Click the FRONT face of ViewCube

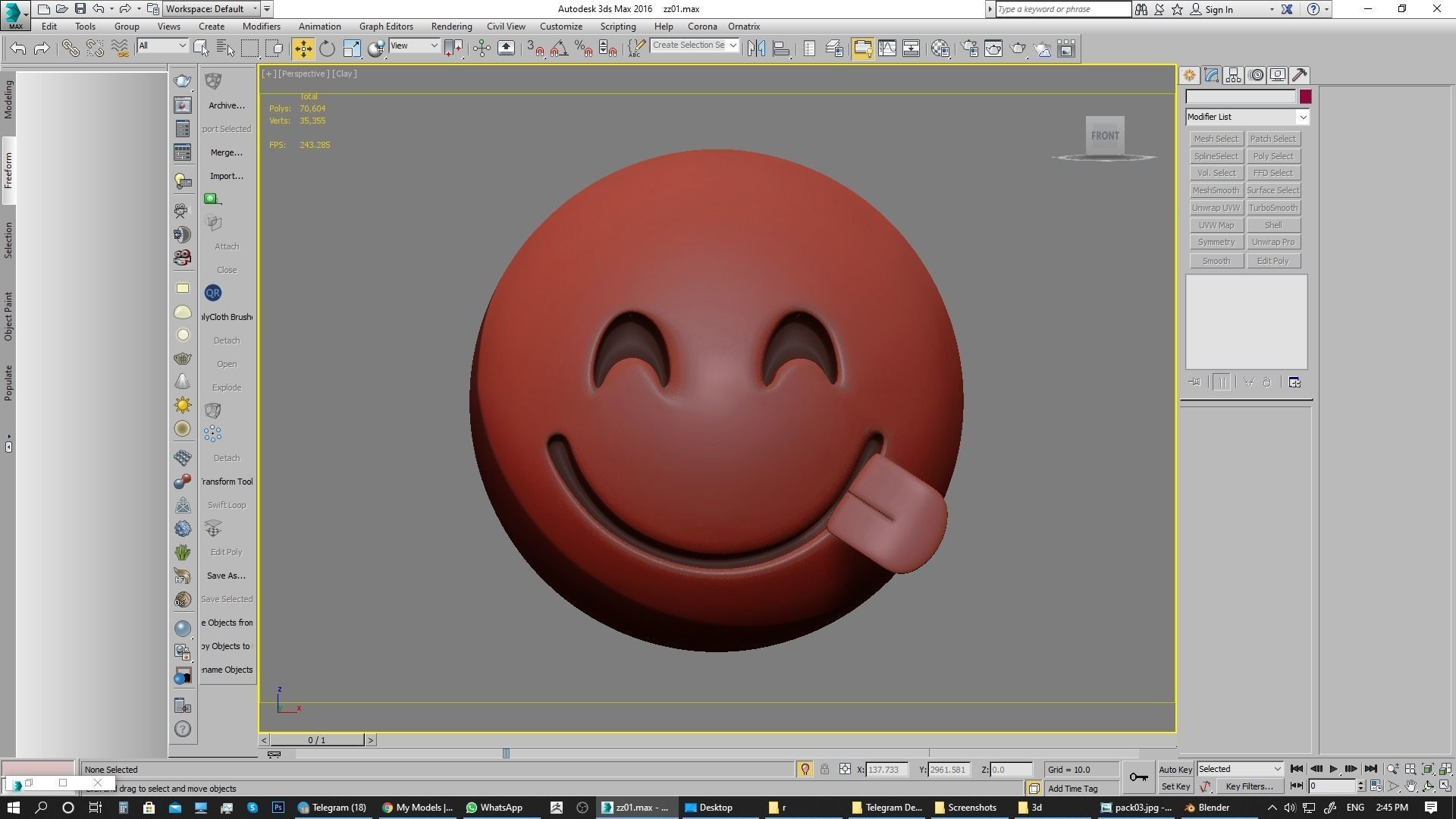[x=1105, y=136]
